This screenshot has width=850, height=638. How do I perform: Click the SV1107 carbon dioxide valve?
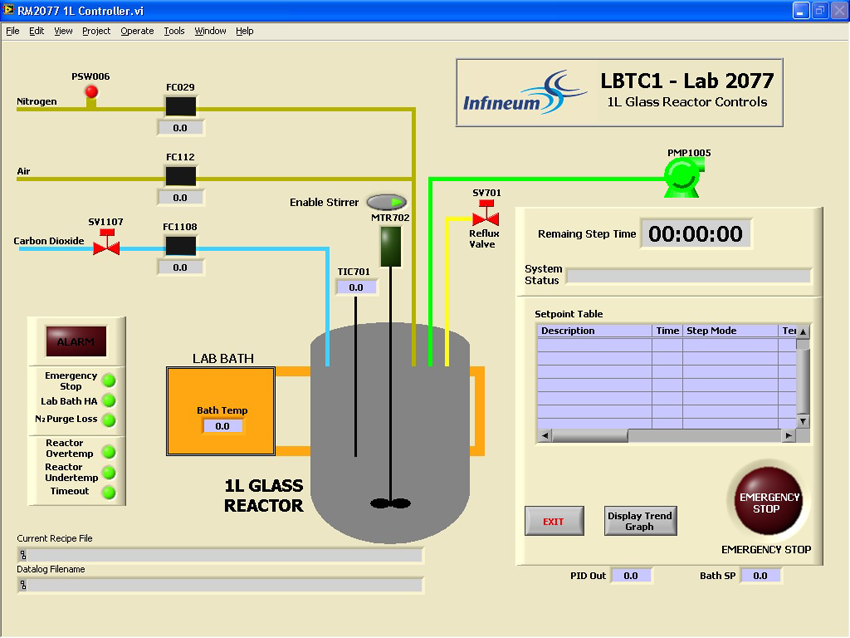[106, 243]
